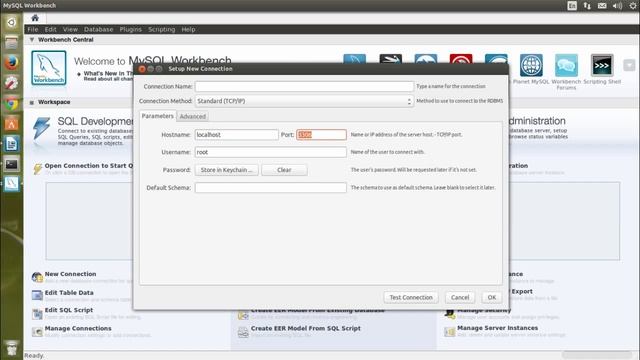Screen dimensions: 640x360
Task: Click the Edit Table Data link
Action: [69, 293]
